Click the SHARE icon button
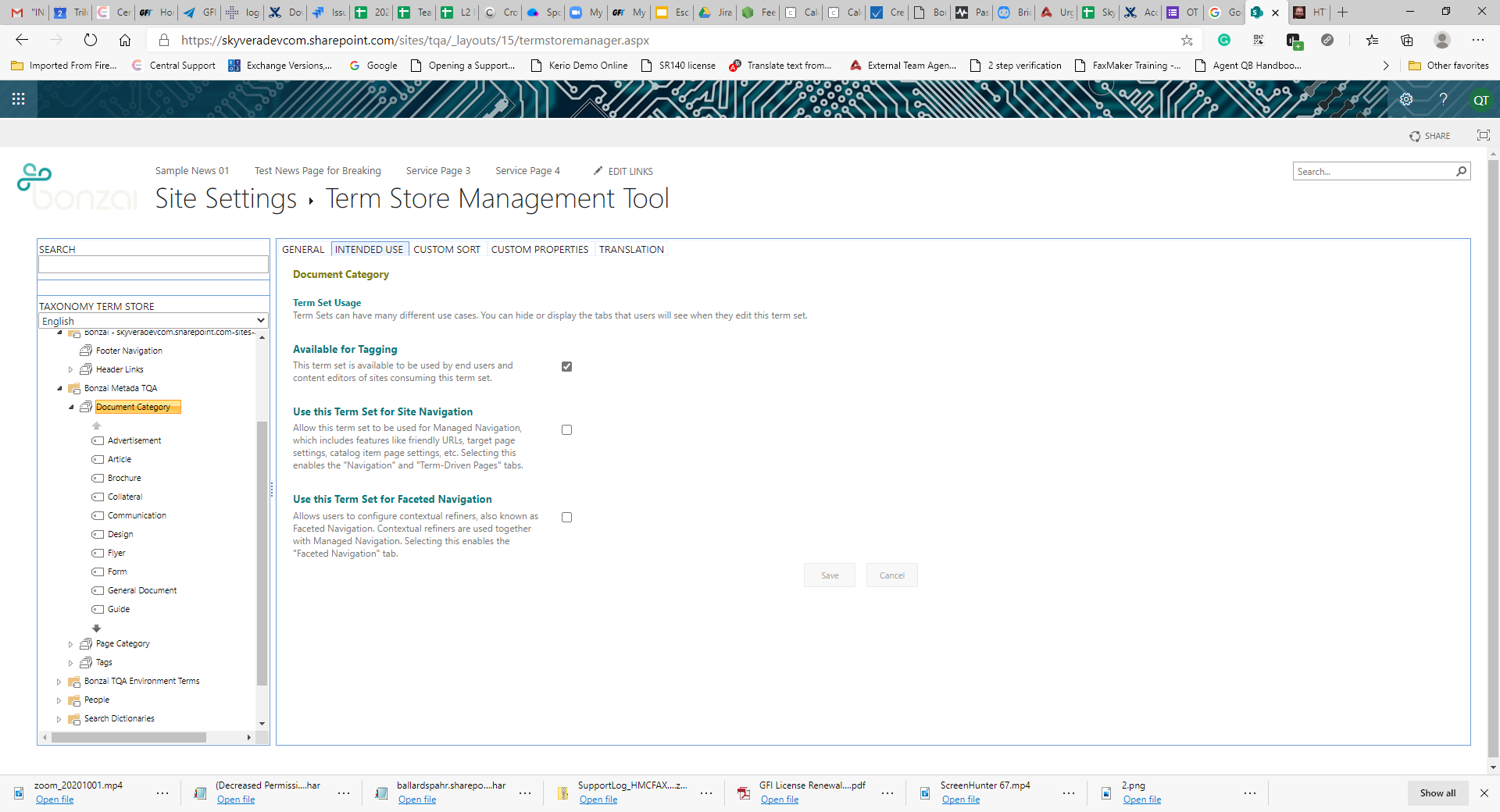The width and height of the screenshot is (1500, 812). coord(1430,136)
